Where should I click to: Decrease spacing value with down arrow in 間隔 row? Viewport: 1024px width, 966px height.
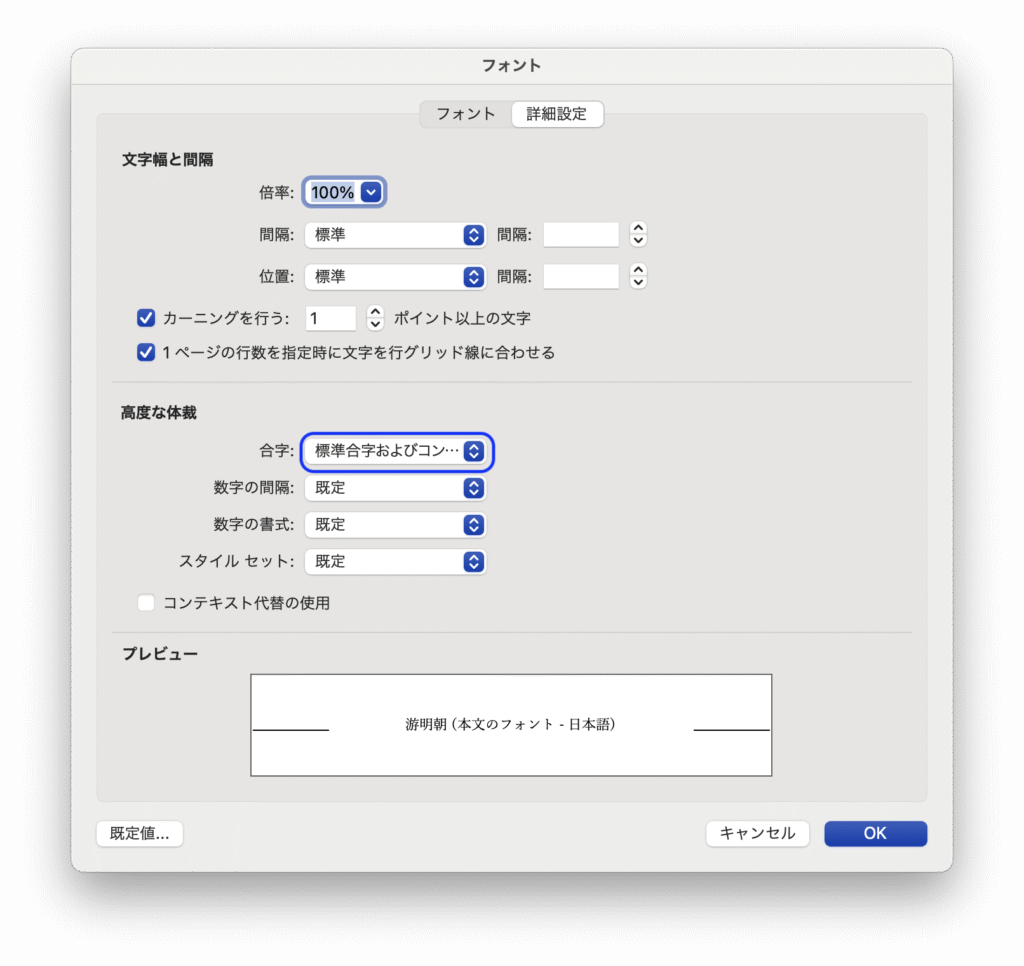pos(638,241)
